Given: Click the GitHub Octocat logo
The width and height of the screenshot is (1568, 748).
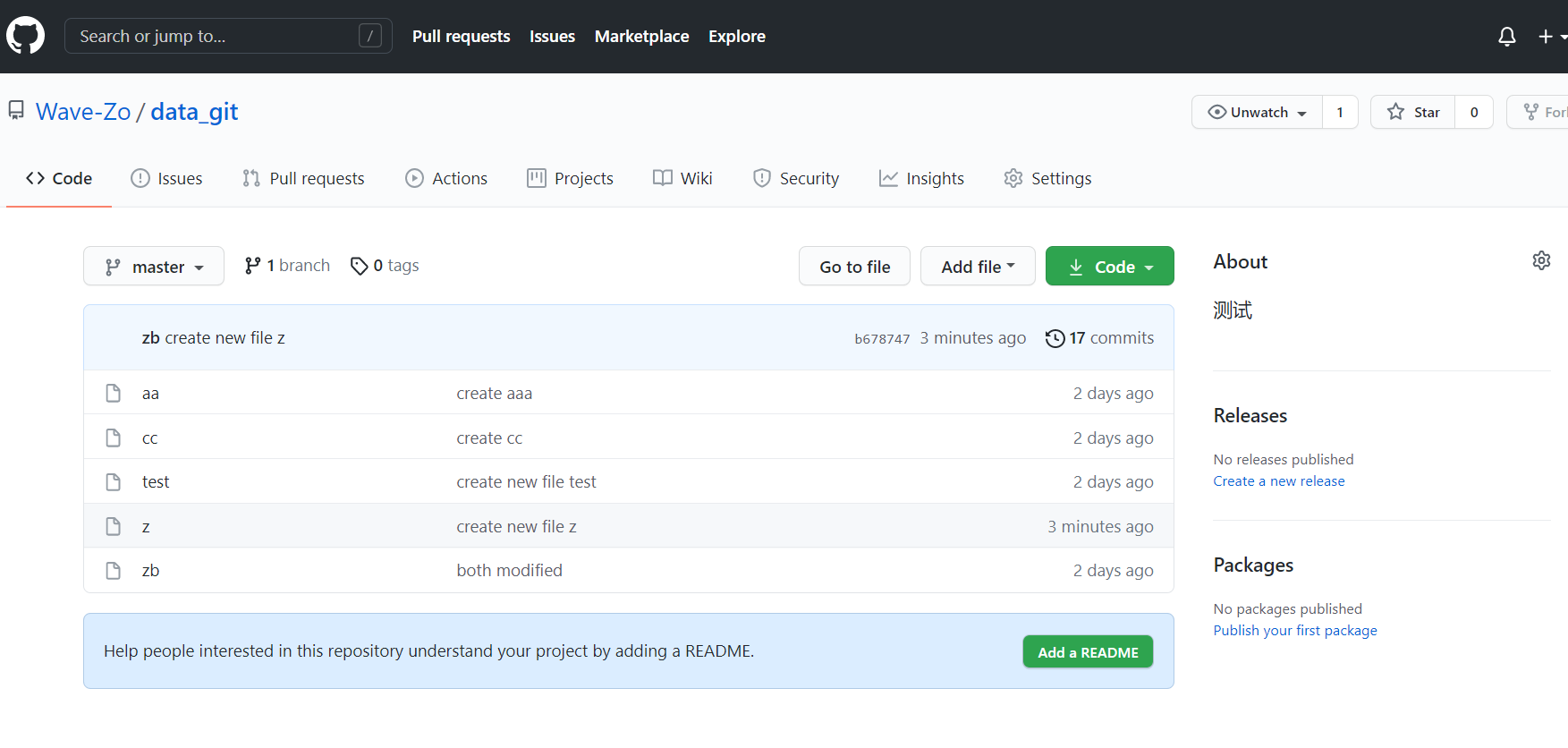Looking at the screenshot, I should point(25,36).
